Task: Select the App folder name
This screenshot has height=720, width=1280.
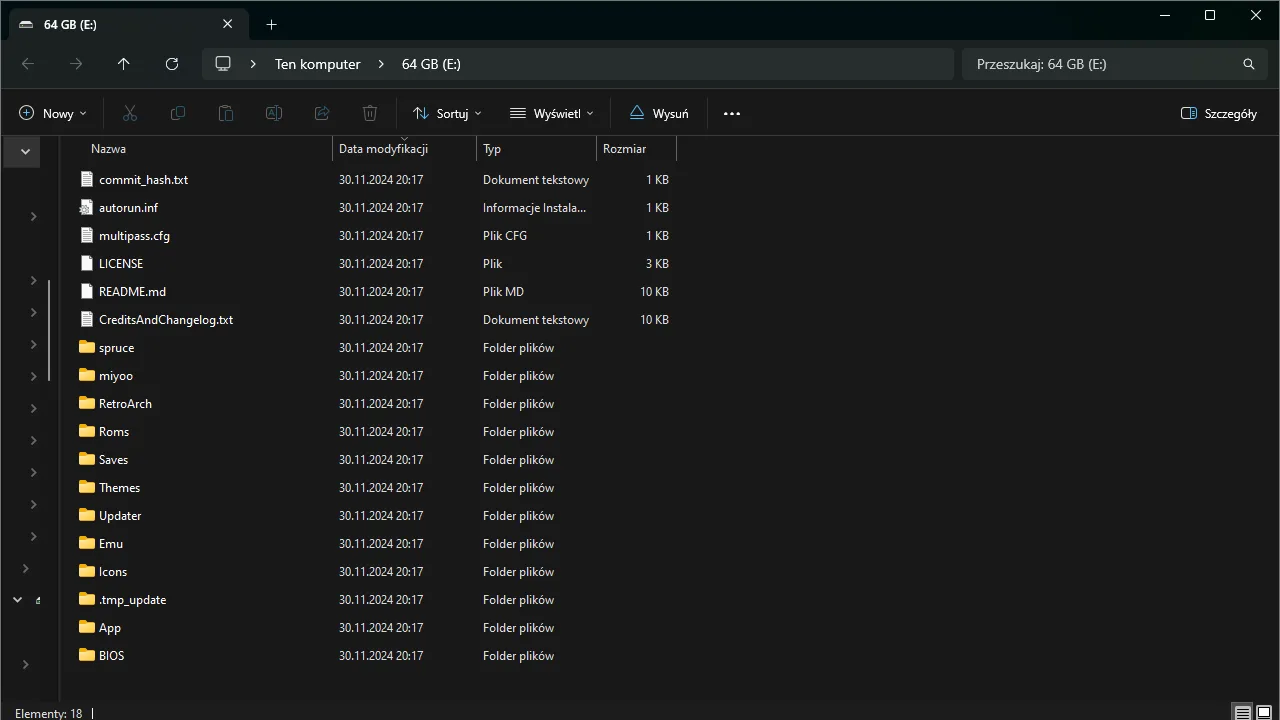Action: [x=110, y=628]
